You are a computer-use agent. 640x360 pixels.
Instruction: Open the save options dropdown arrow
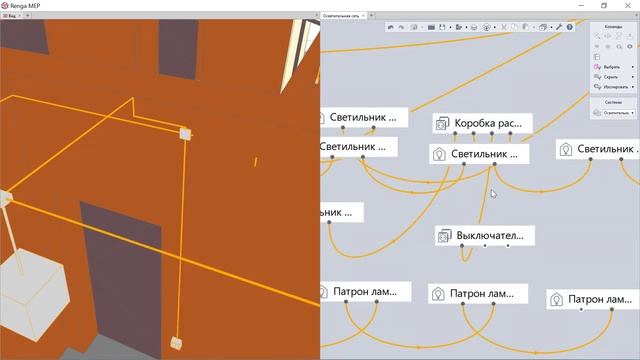tap(450, 27)
